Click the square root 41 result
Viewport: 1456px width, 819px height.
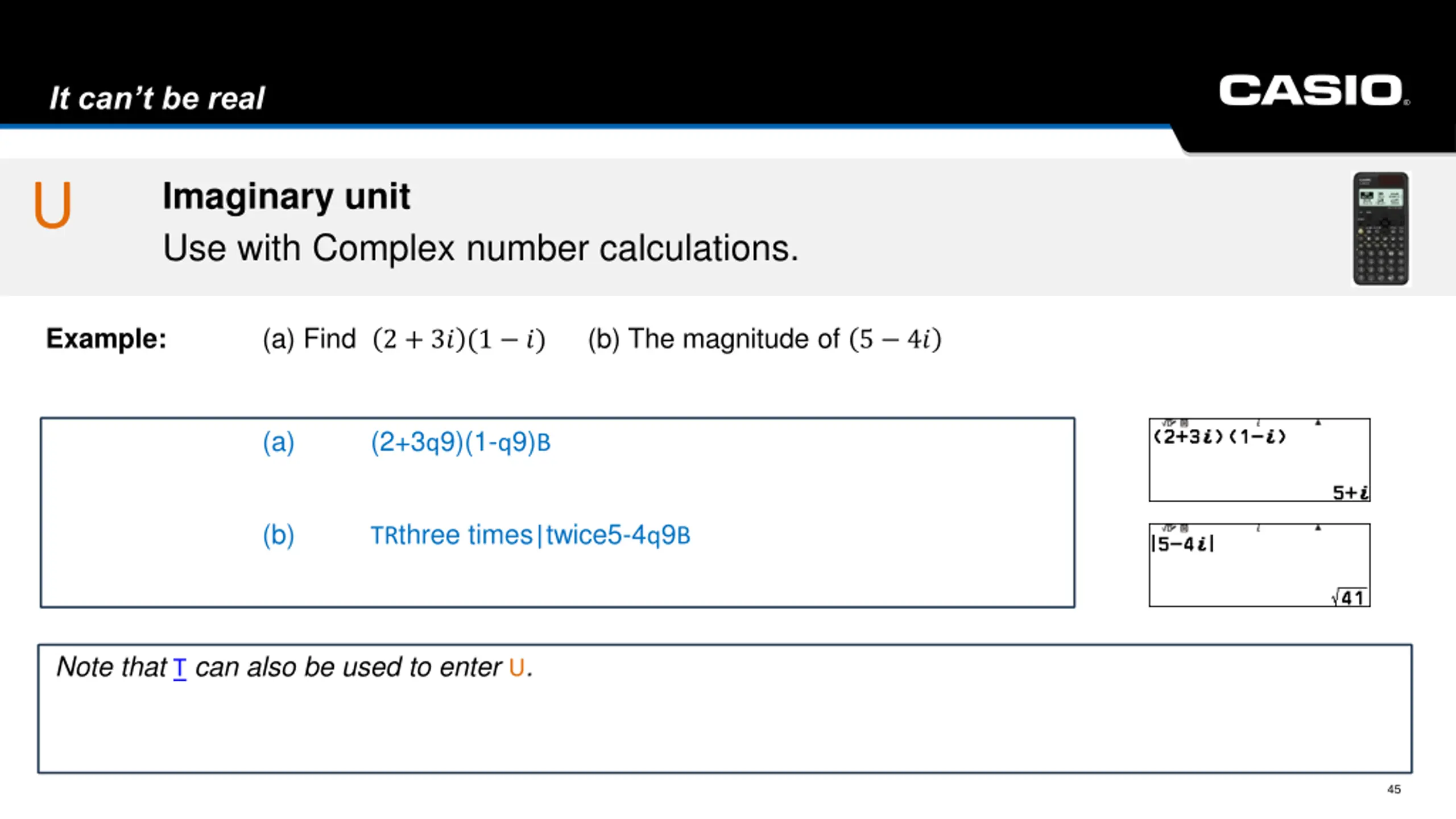point(1349,598)
